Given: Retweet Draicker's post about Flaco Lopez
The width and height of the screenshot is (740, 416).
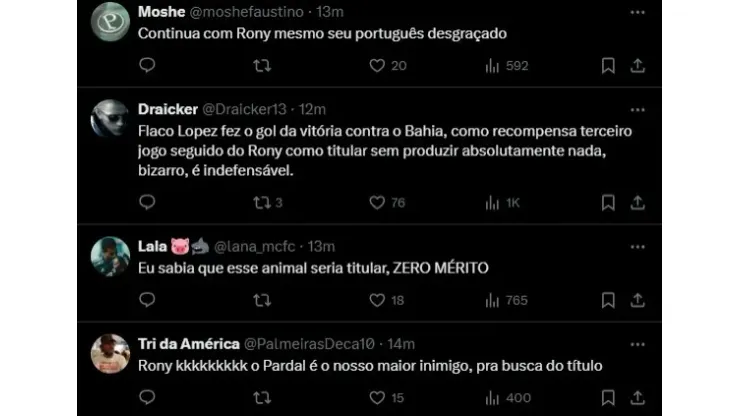Looking at the screenshot, I should click(x=262, y=202).
